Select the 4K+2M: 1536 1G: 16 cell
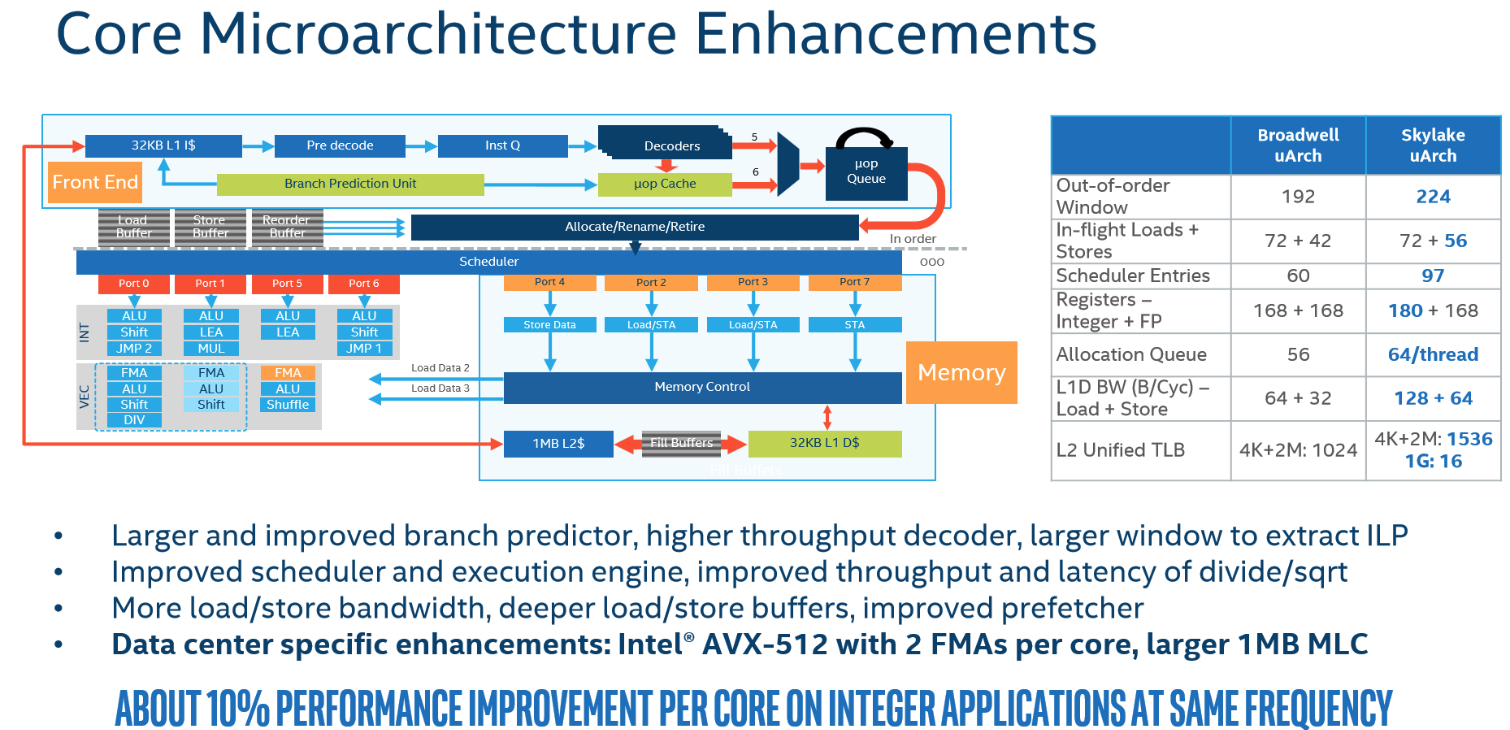1510x730 pixels. [x=1433, y=449]
